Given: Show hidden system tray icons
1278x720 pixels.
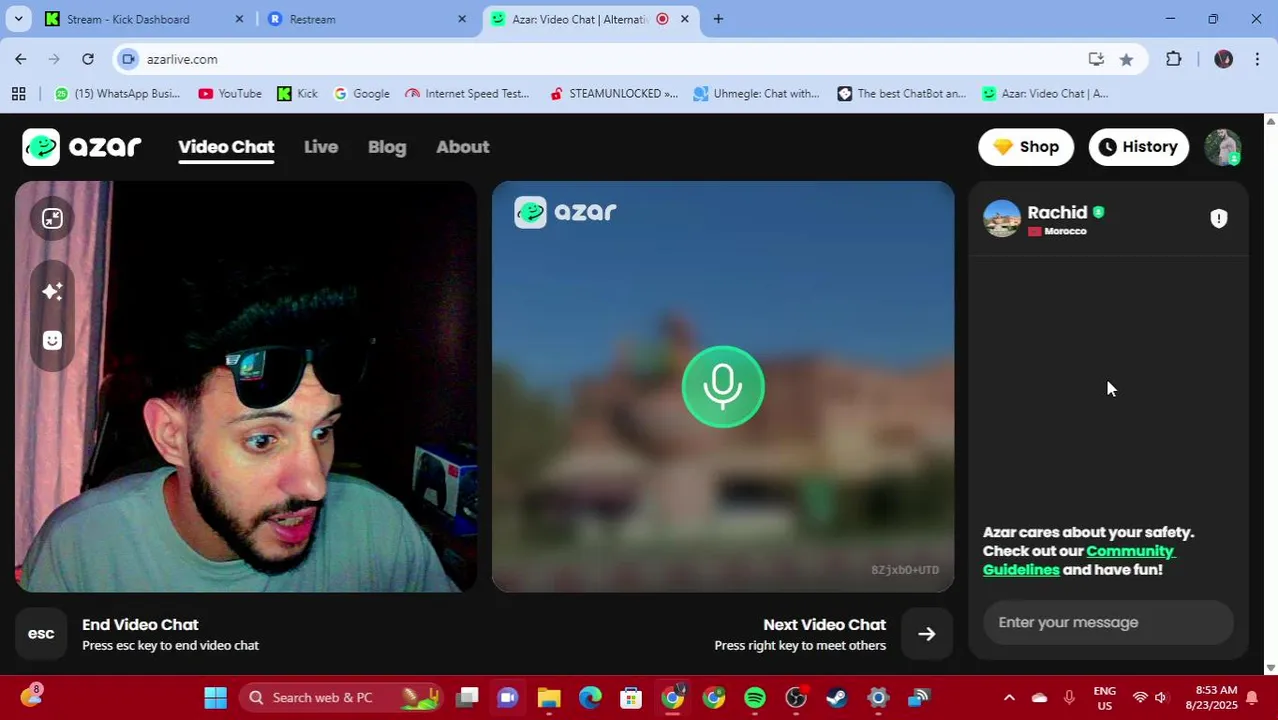Looking at the screenshot, I should 1009,698.
